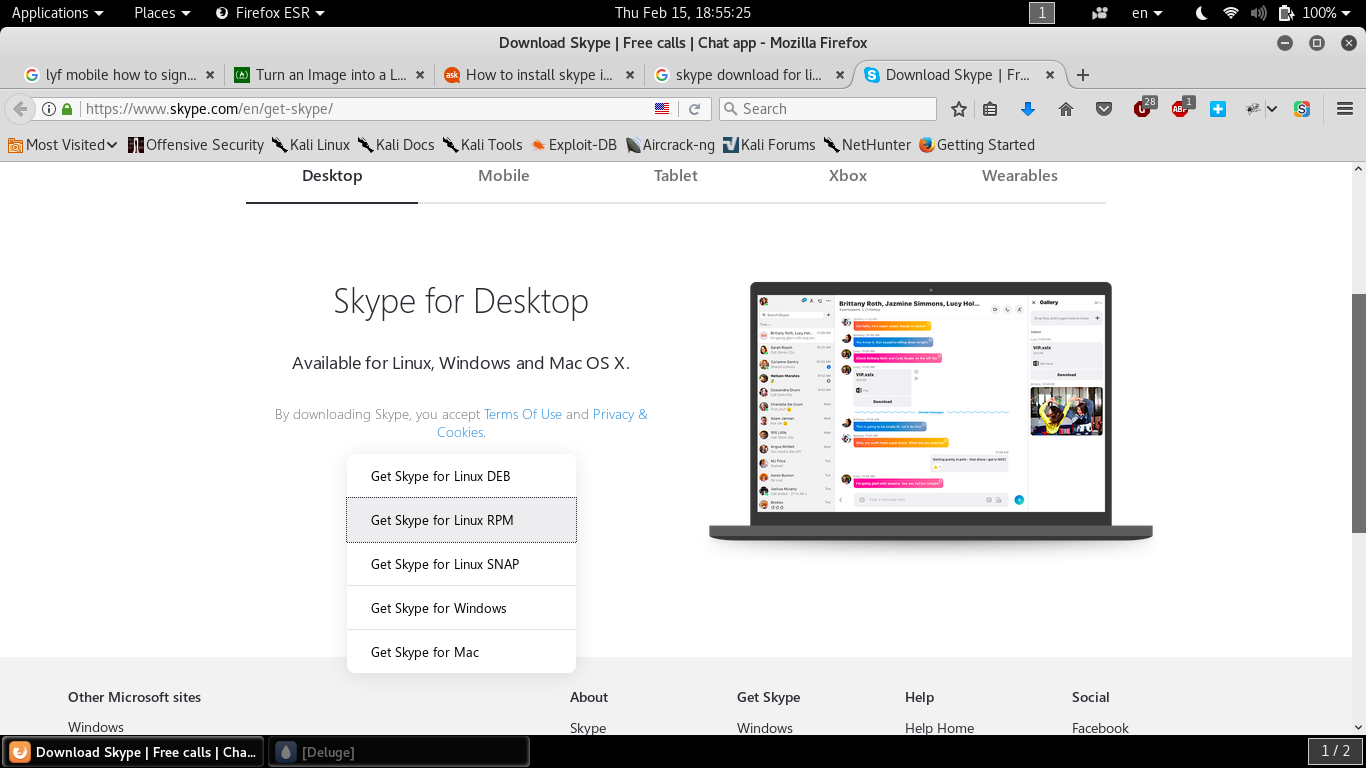
Task: Click the blue plus extension icon
Action: pyautogui.click(x=1218, y=109)
